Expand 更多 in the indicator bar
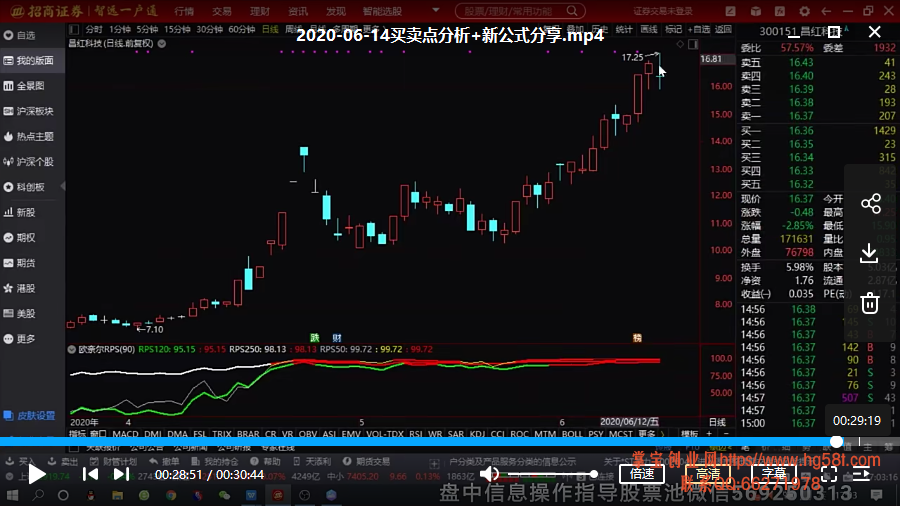Viewport: 900px width, 506px height. coord(649,434)
